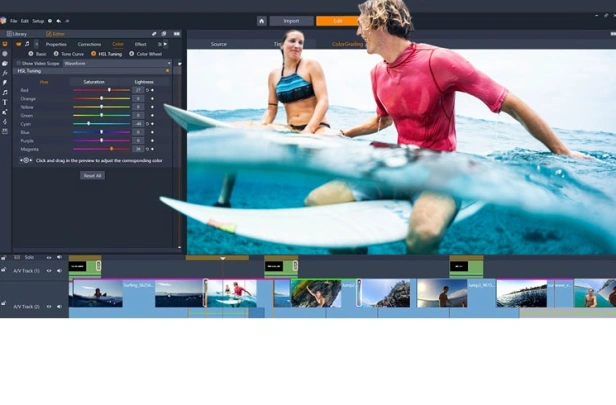Image resolution: width=616 pixels, height=405 pixels.
Task: Click the music note icon in the left sidebar
Action: click(5, 92)
